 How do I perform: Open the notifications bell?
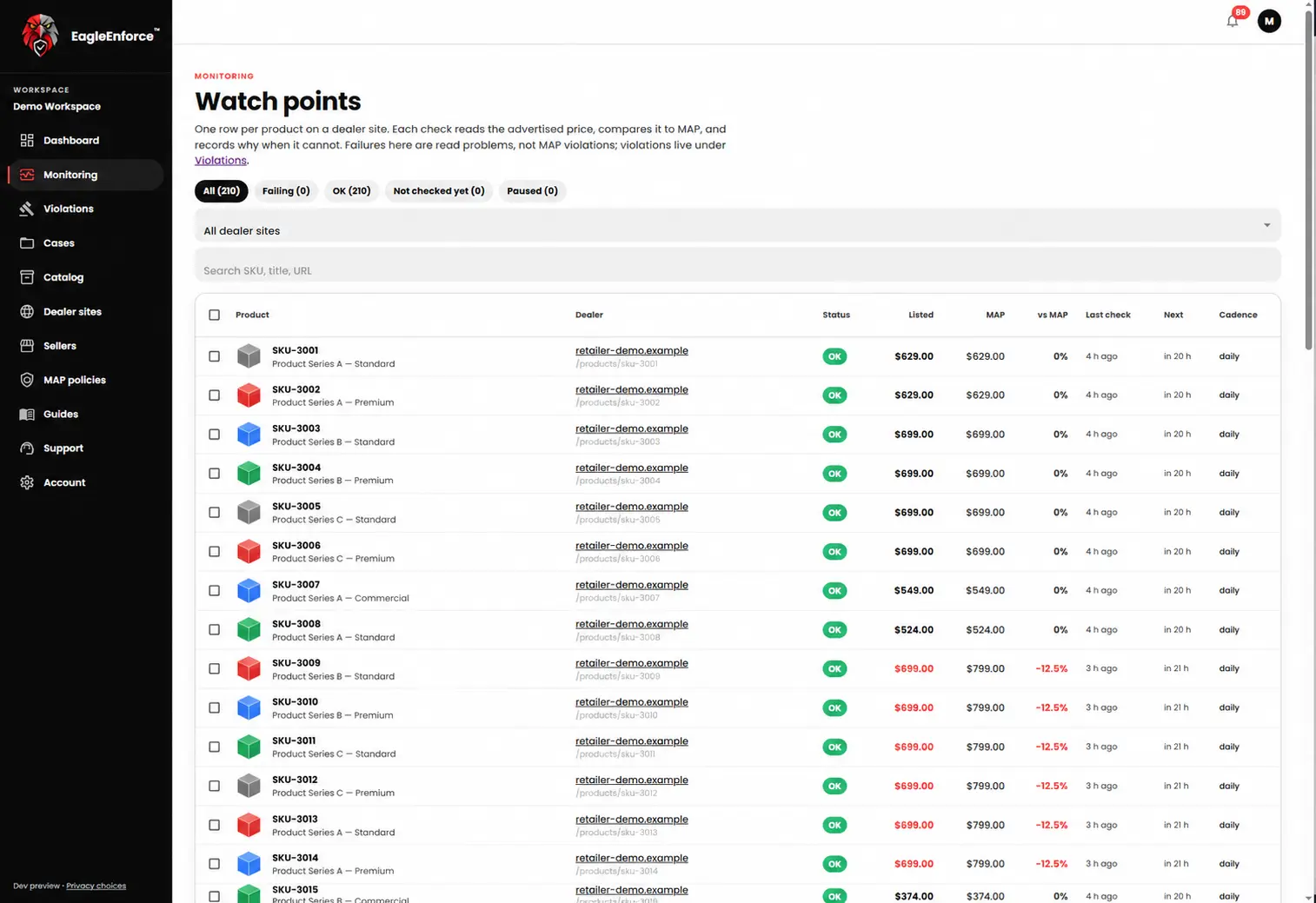[1233, 21]
